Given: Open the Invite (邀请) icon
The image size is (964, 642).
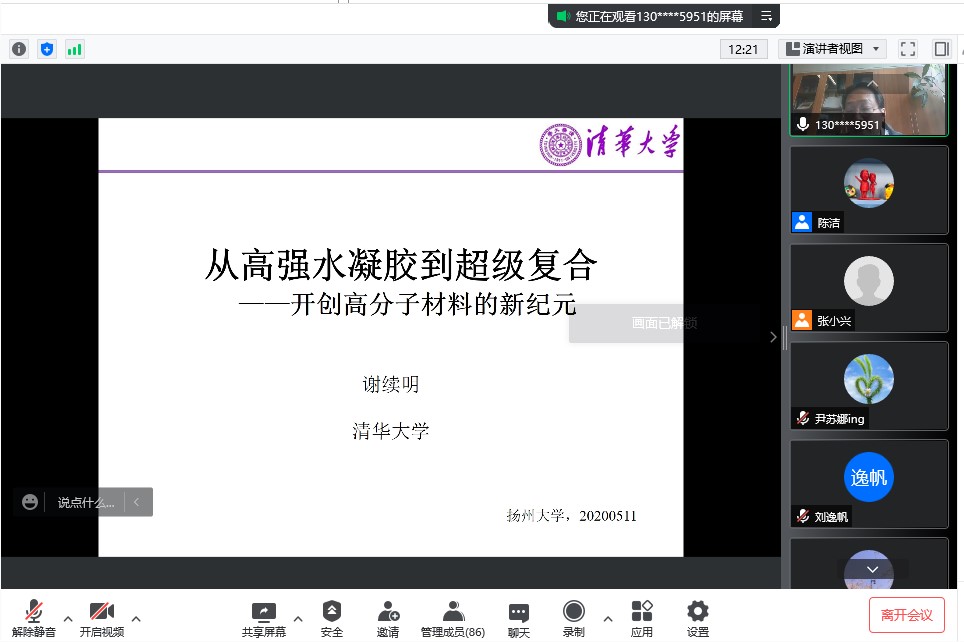Looking at the screenshot, I should click(x=388, y=618).
